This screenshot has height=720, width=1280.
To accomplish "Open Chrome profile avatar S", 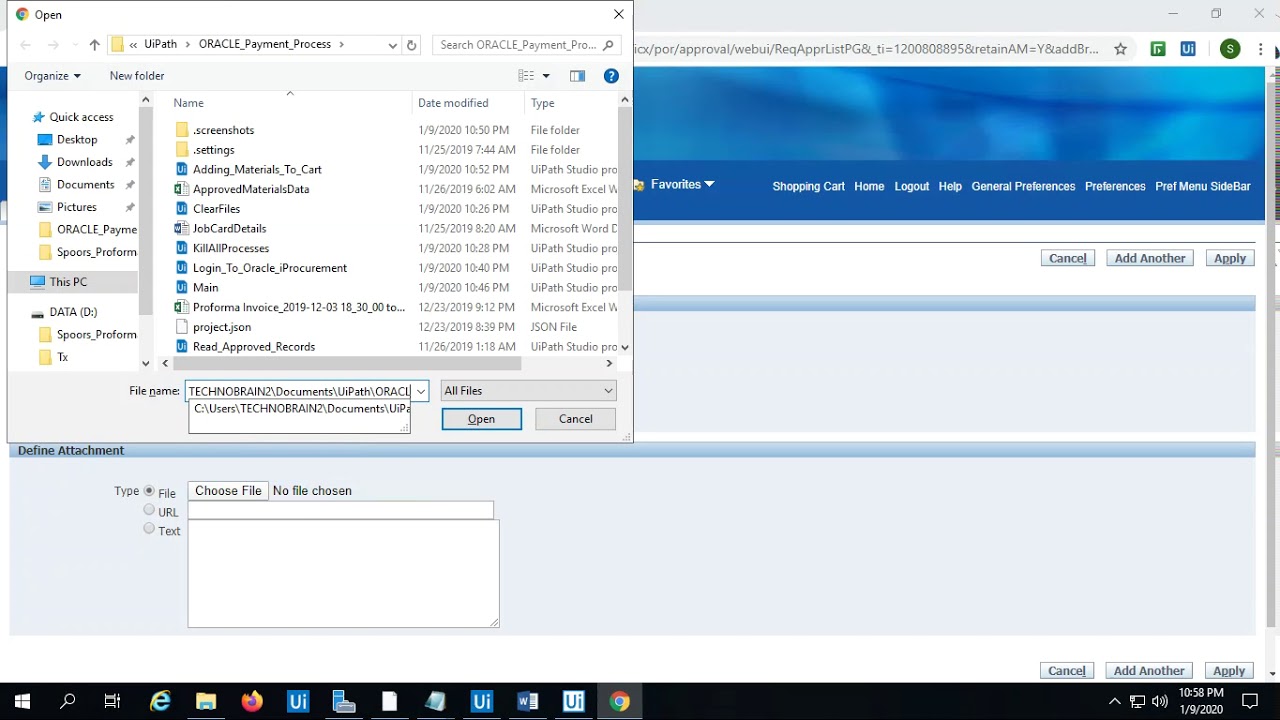I will pyautogui.click(x=1230, y=49).
